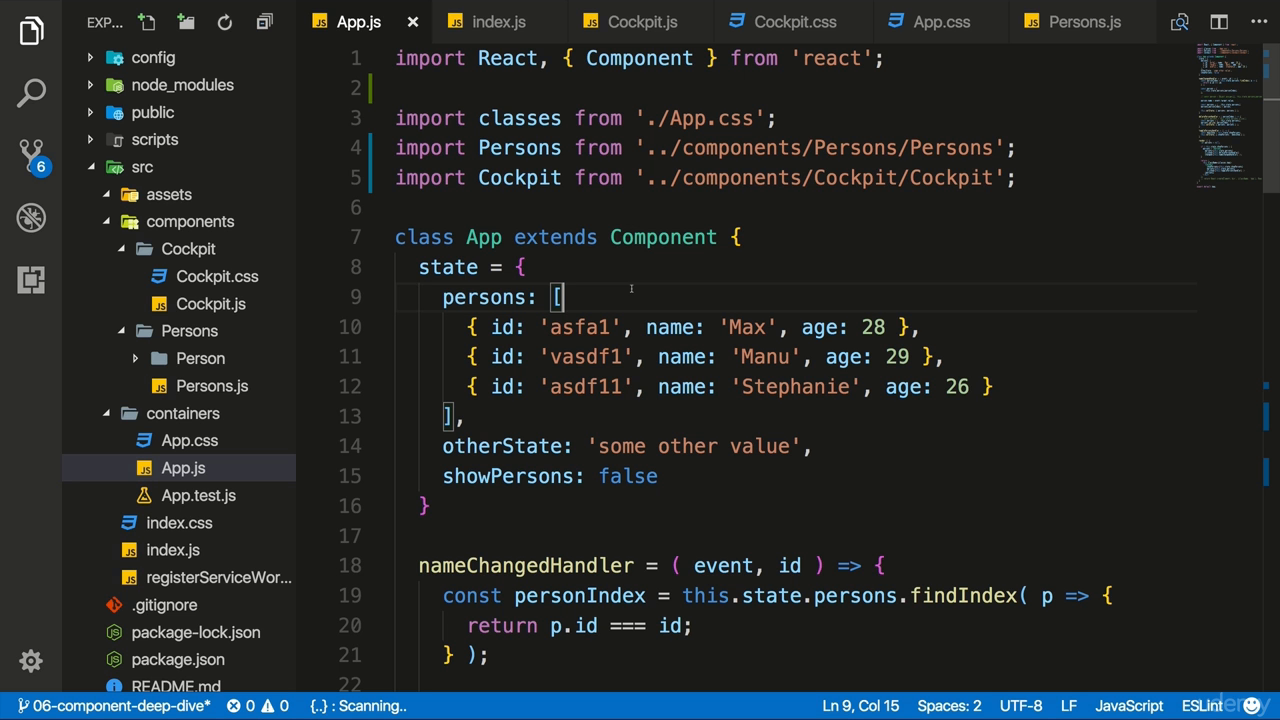
Task: Click the ESLint status item
Action: coord(1202,706)
